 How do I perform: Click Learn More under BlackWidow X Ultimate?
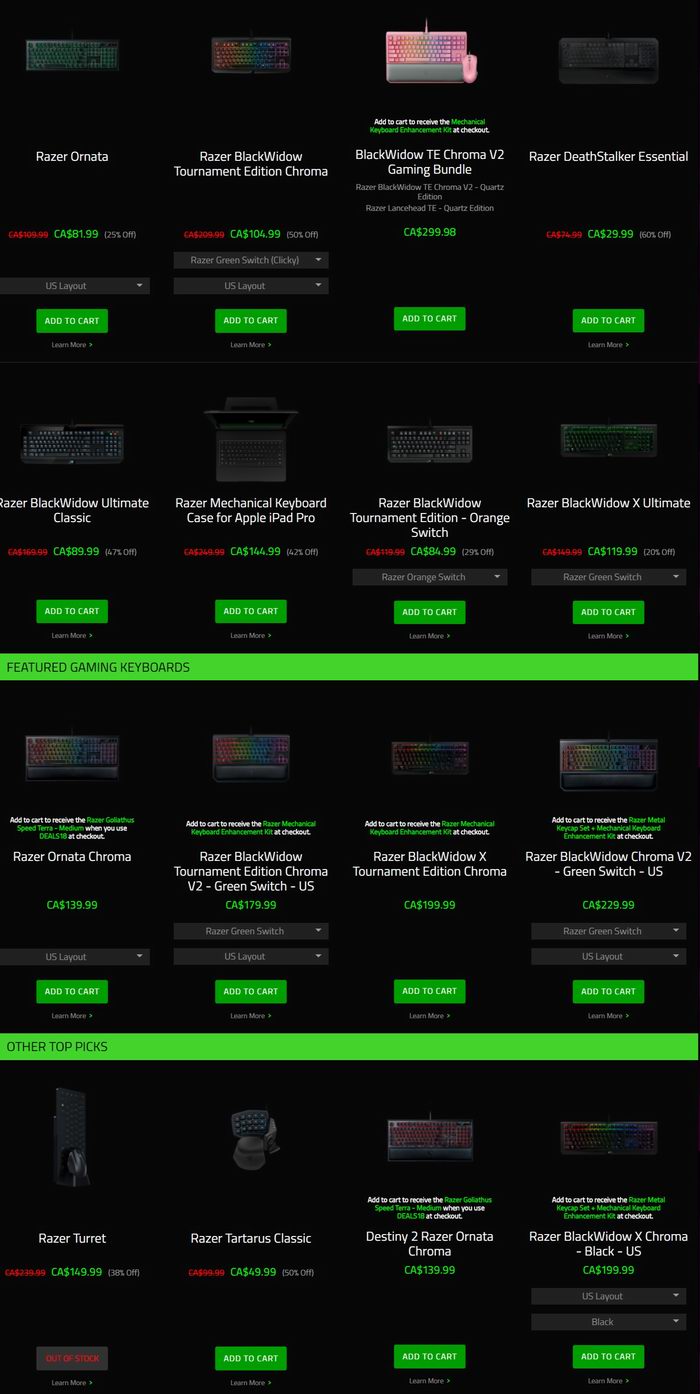coord(608,636)
